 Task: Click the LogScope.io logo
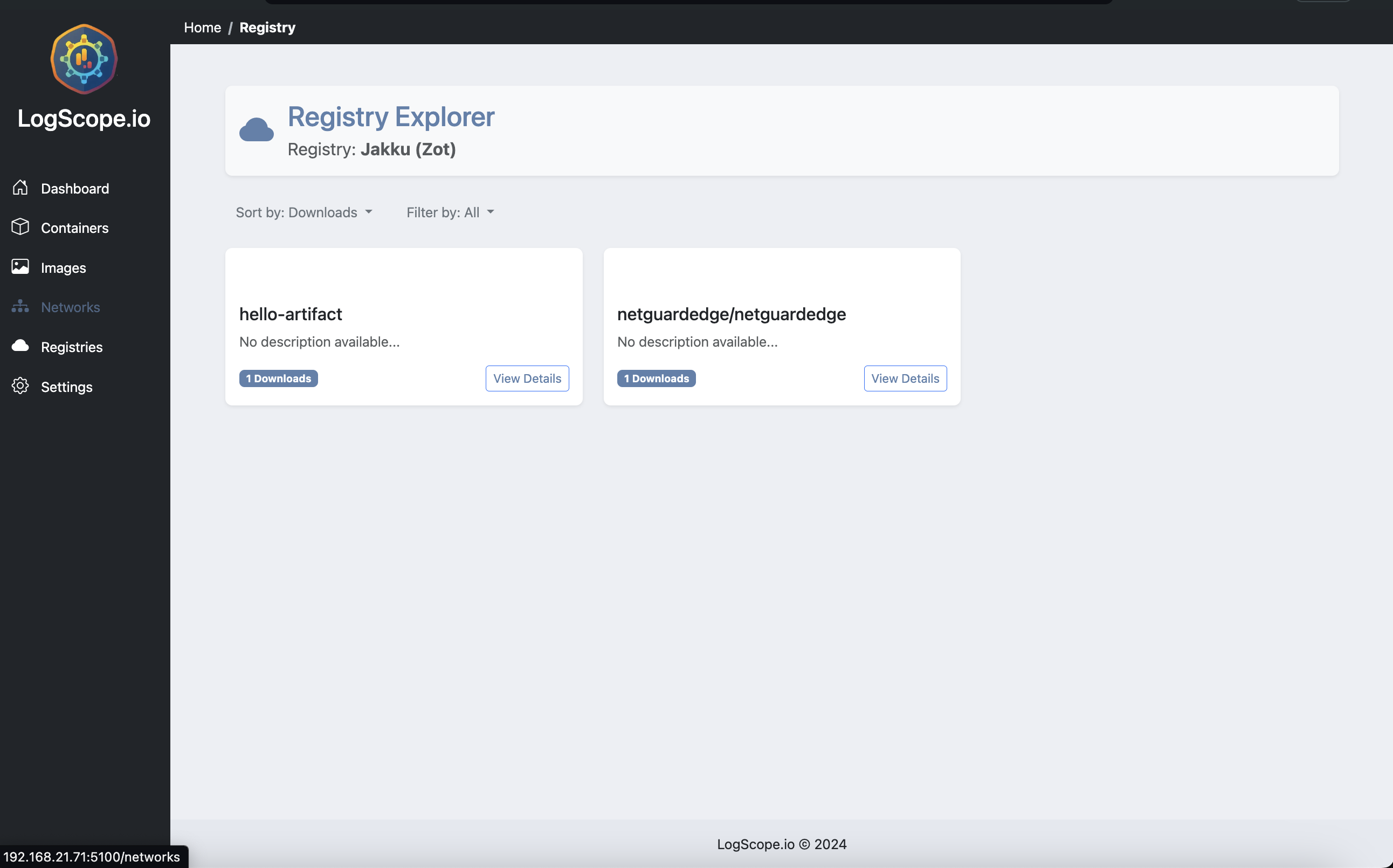[x=84, y=59]
